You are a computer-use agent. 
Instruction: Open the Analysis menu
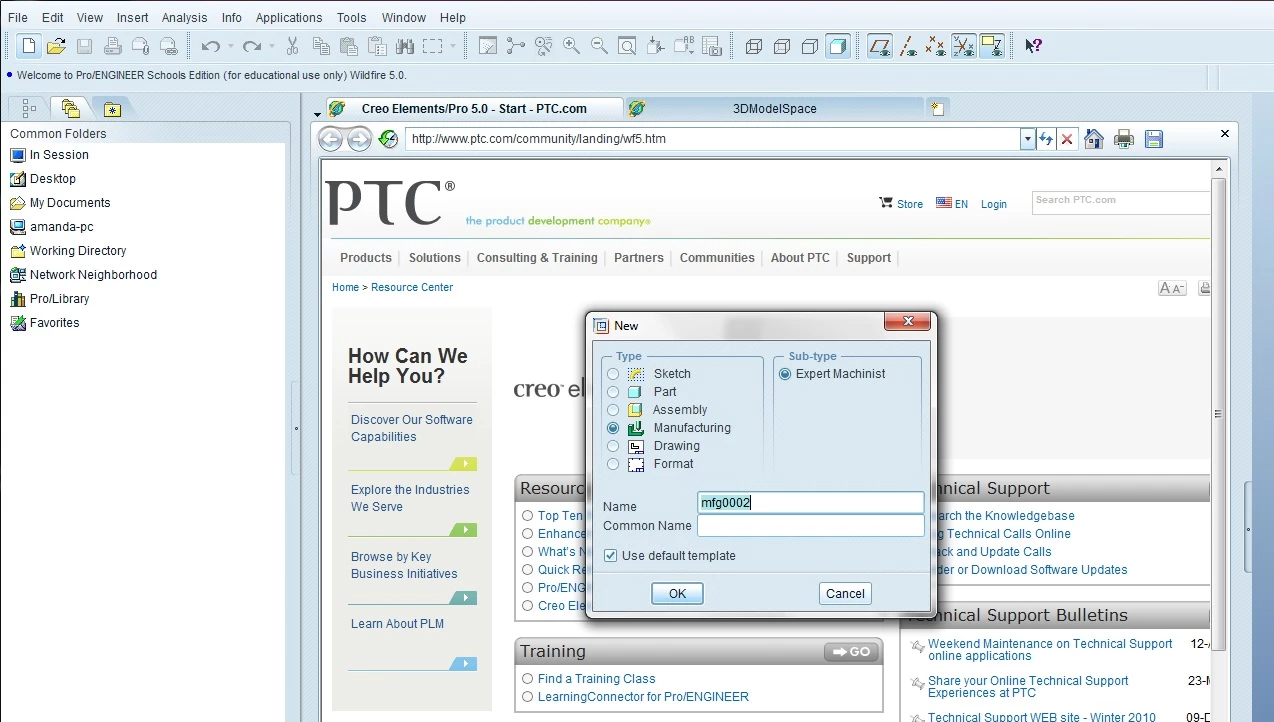click(x=185, y=17)
